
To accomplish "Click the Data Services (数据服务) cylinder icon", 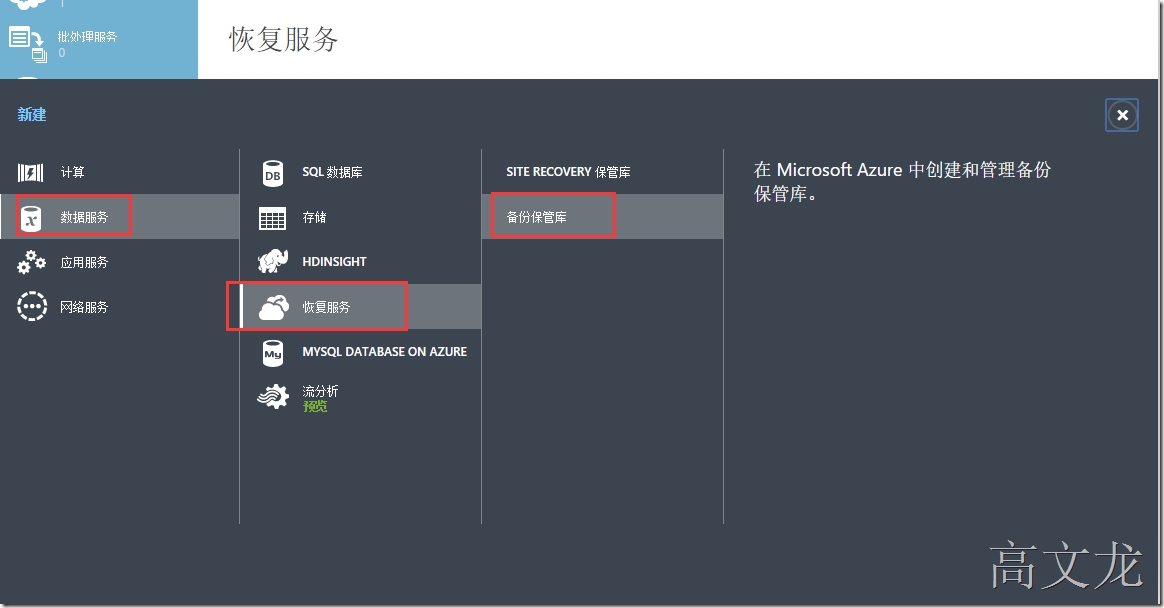I will [x=31, y=218].
